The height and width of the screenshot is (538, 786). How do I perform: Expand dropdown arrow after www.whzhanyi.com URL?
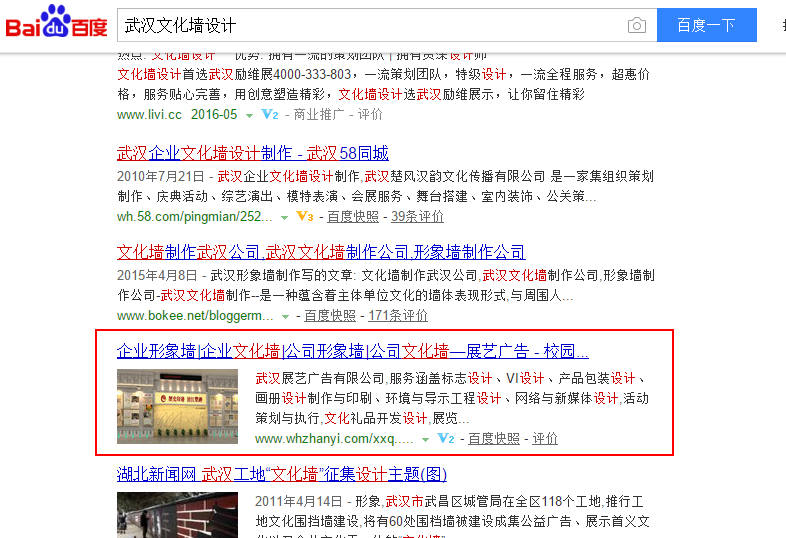click(426, 439)
